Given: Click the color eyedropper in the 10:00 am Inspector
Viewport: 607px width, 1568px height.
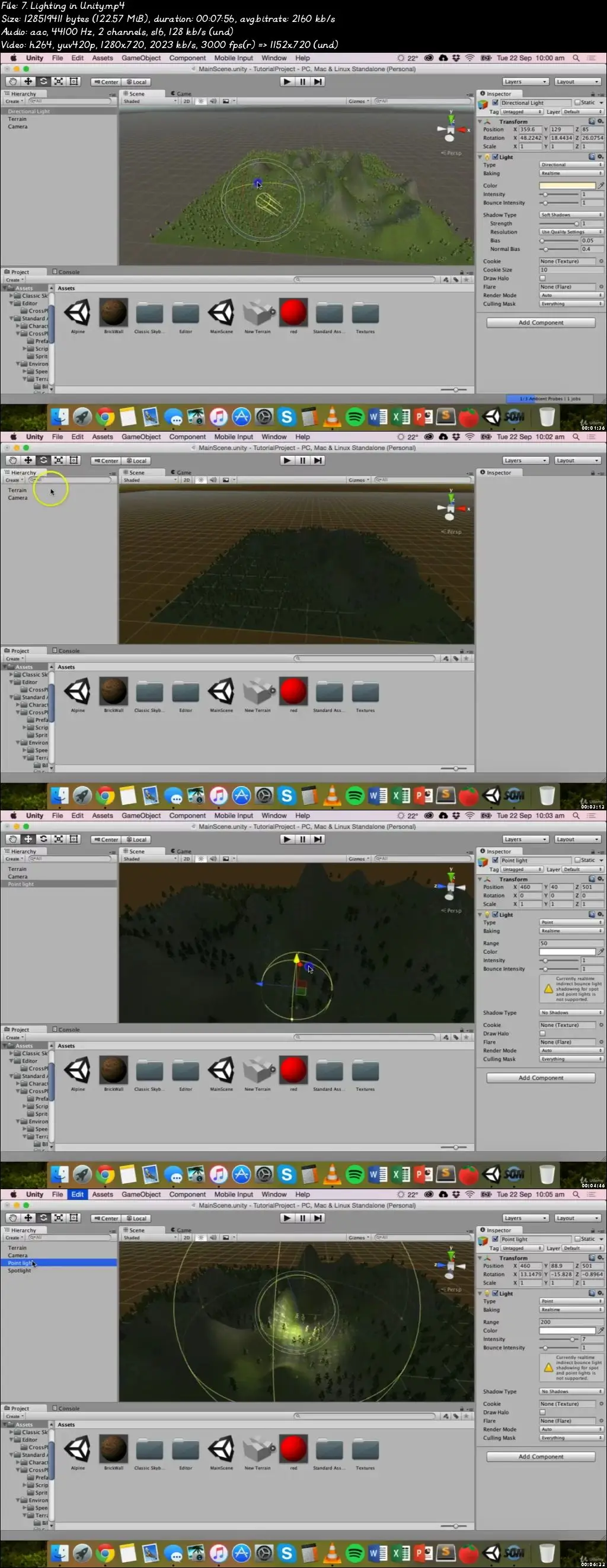Looking at the screenshot, I should (601, 185).
